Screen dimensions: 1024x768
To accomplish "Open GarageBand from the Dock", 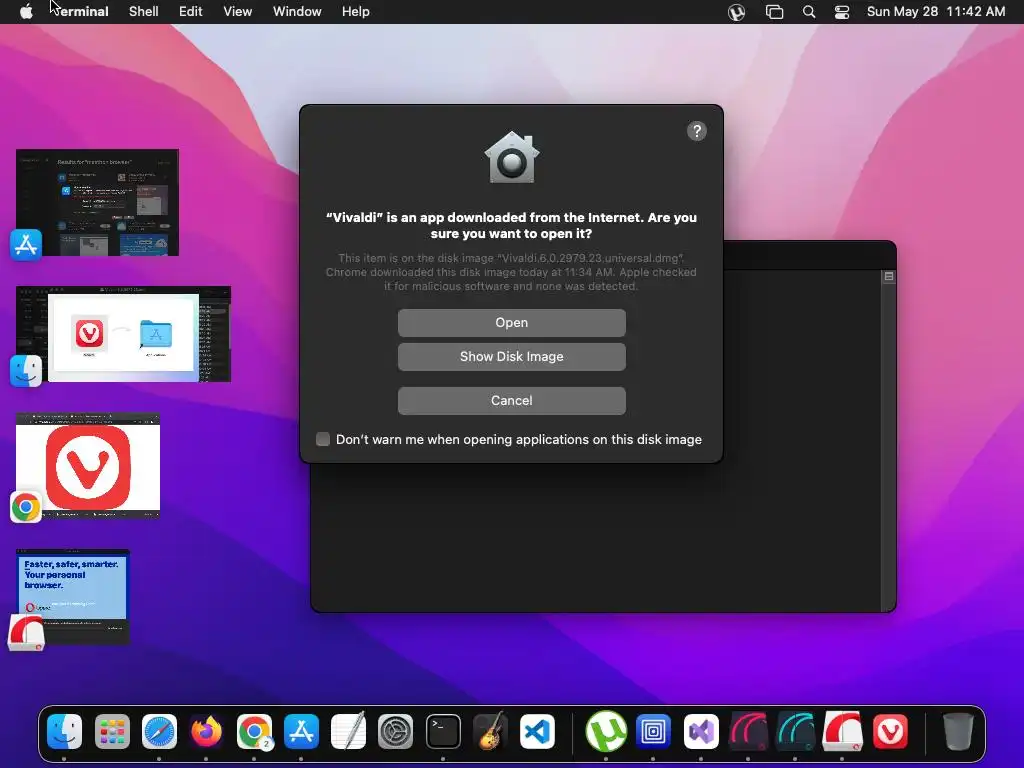I will pyautogui.click(x=490, y=731).
